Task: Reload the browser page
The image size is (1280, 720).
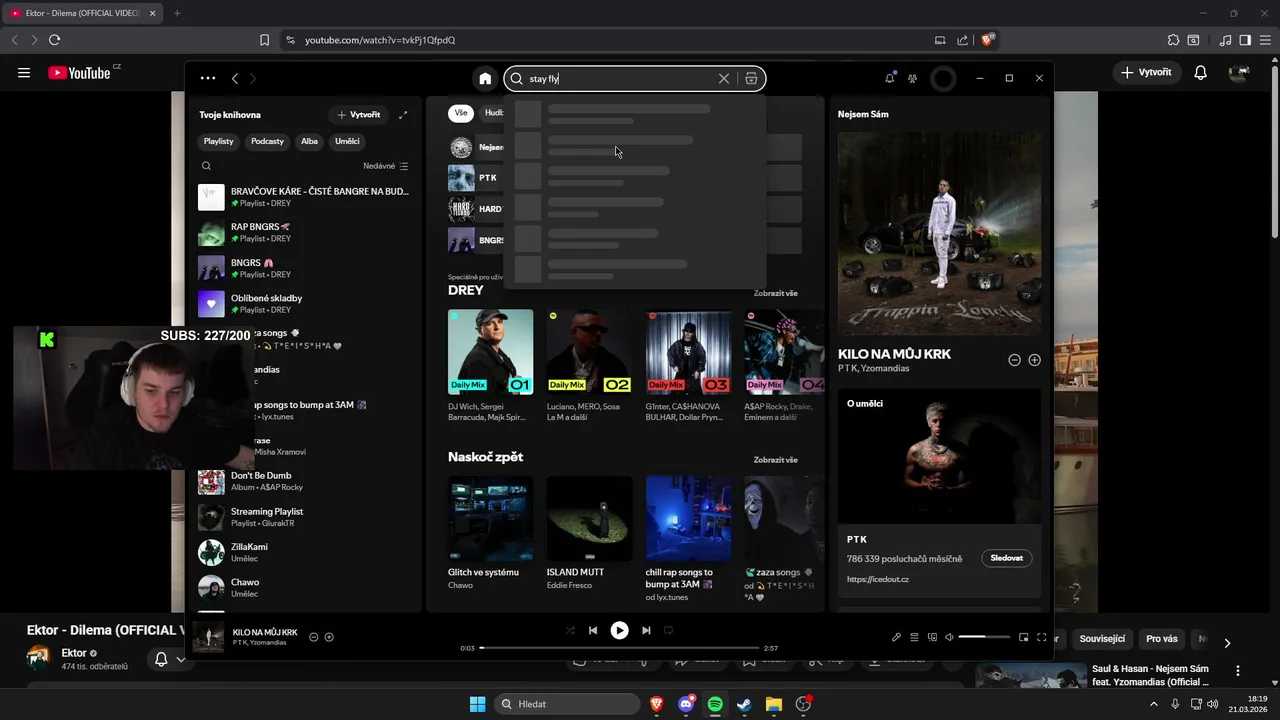Action: coord(54,40)
